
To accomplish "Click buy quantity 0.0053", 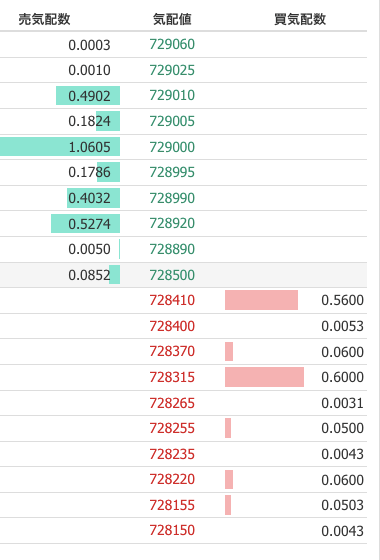I will 342,326.
